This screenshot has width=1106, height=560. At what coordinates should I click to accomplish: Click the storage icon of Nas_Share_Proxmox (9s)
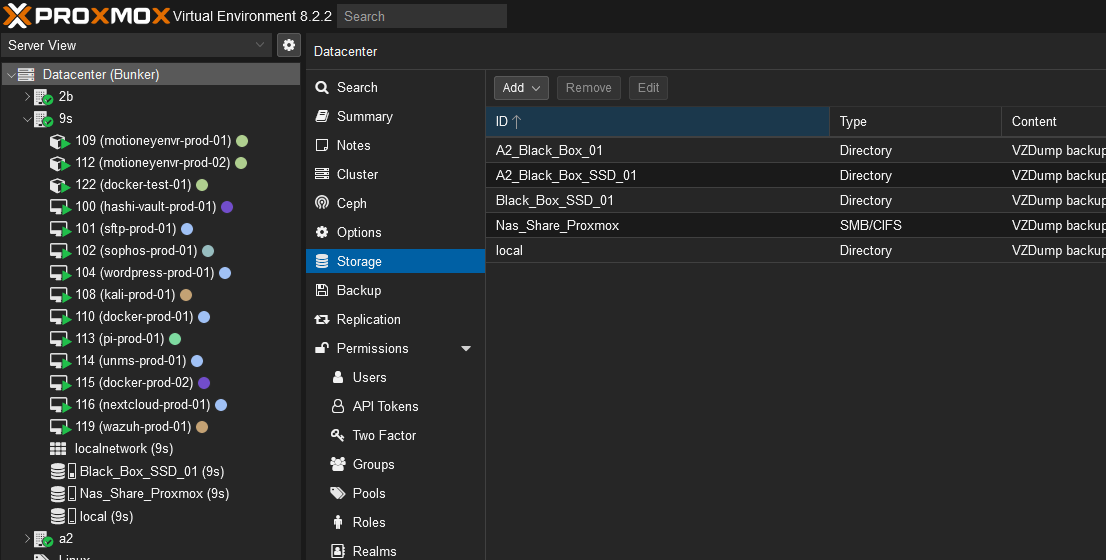[x=63, y=494]
